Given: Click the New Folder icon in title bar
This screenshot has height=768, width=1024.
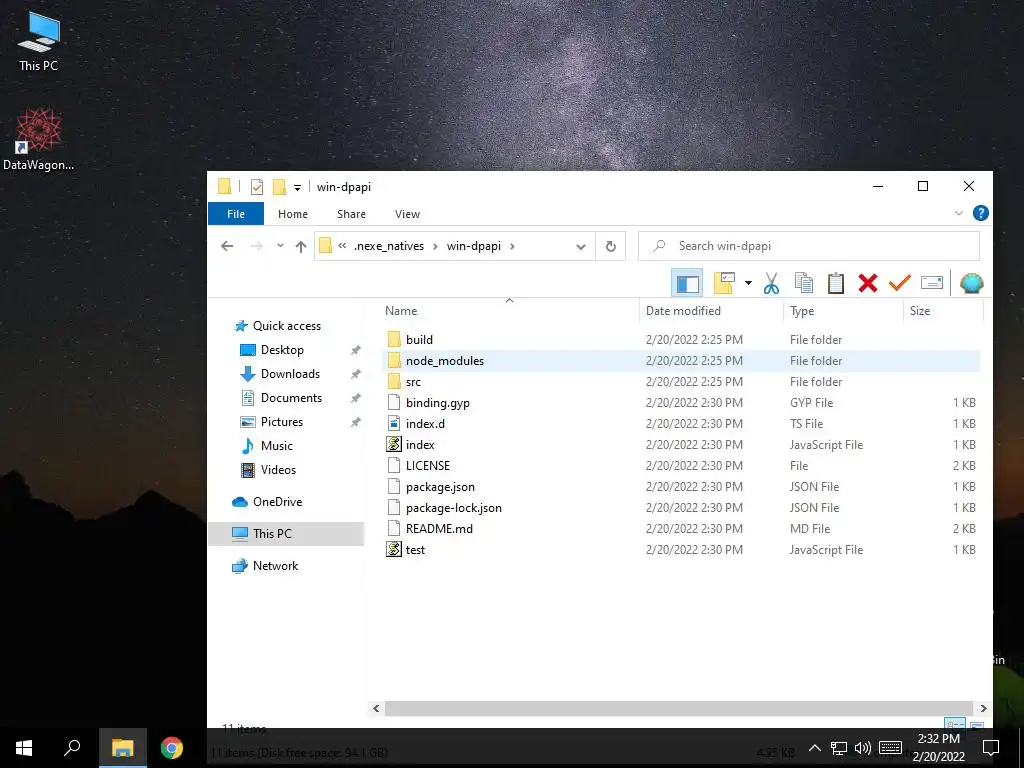Looking at the screenshot, I should pos(280,187).
